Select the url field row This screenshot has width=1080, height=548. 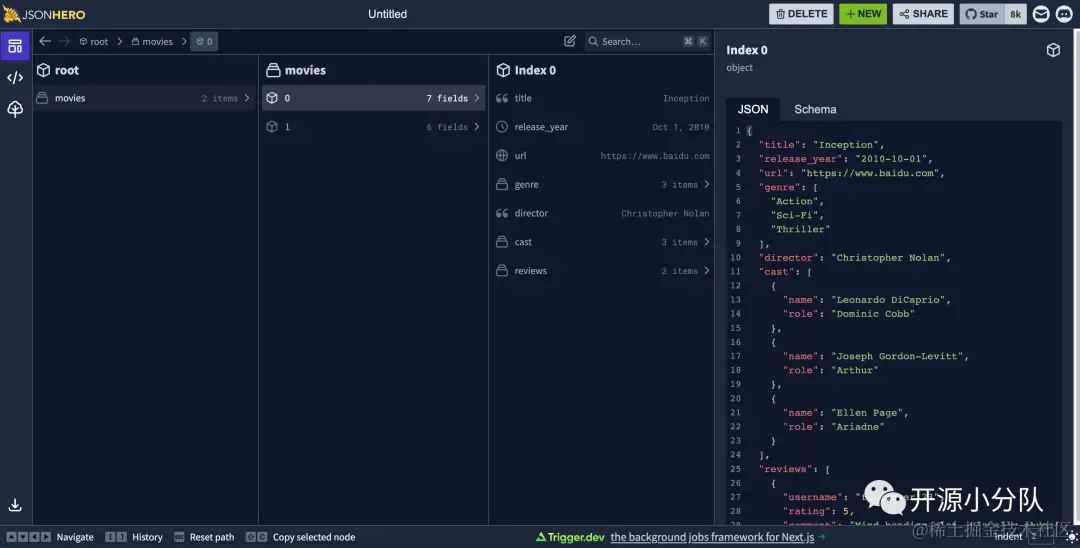click(x=602, y=156)
